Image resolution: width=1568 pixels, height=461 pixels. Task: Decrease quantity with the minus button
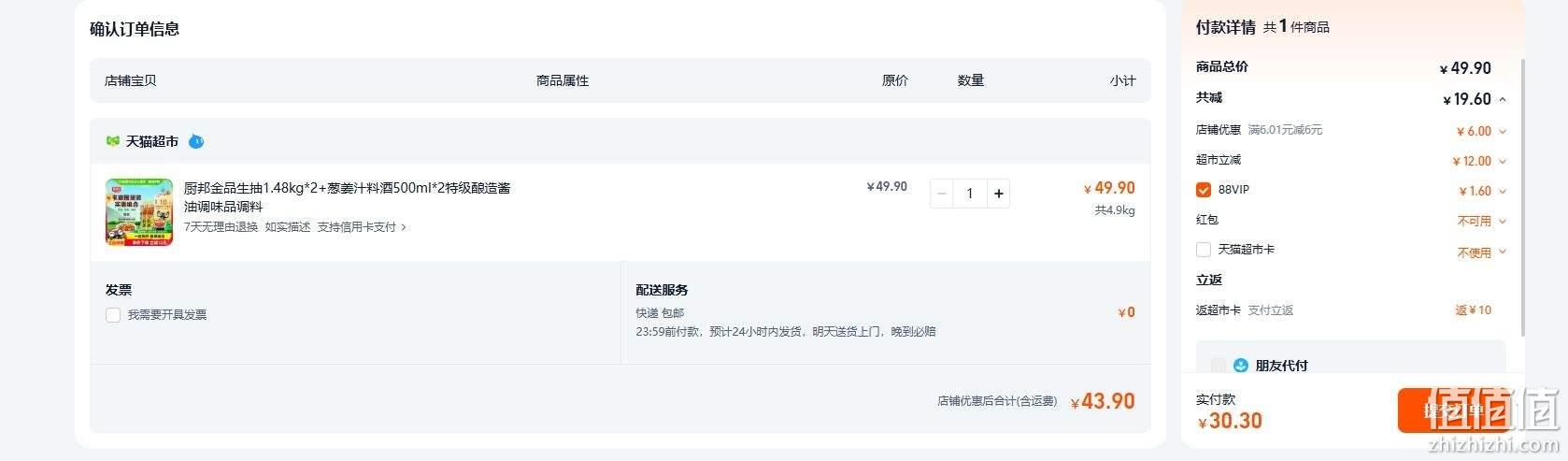tap(942, 194)
